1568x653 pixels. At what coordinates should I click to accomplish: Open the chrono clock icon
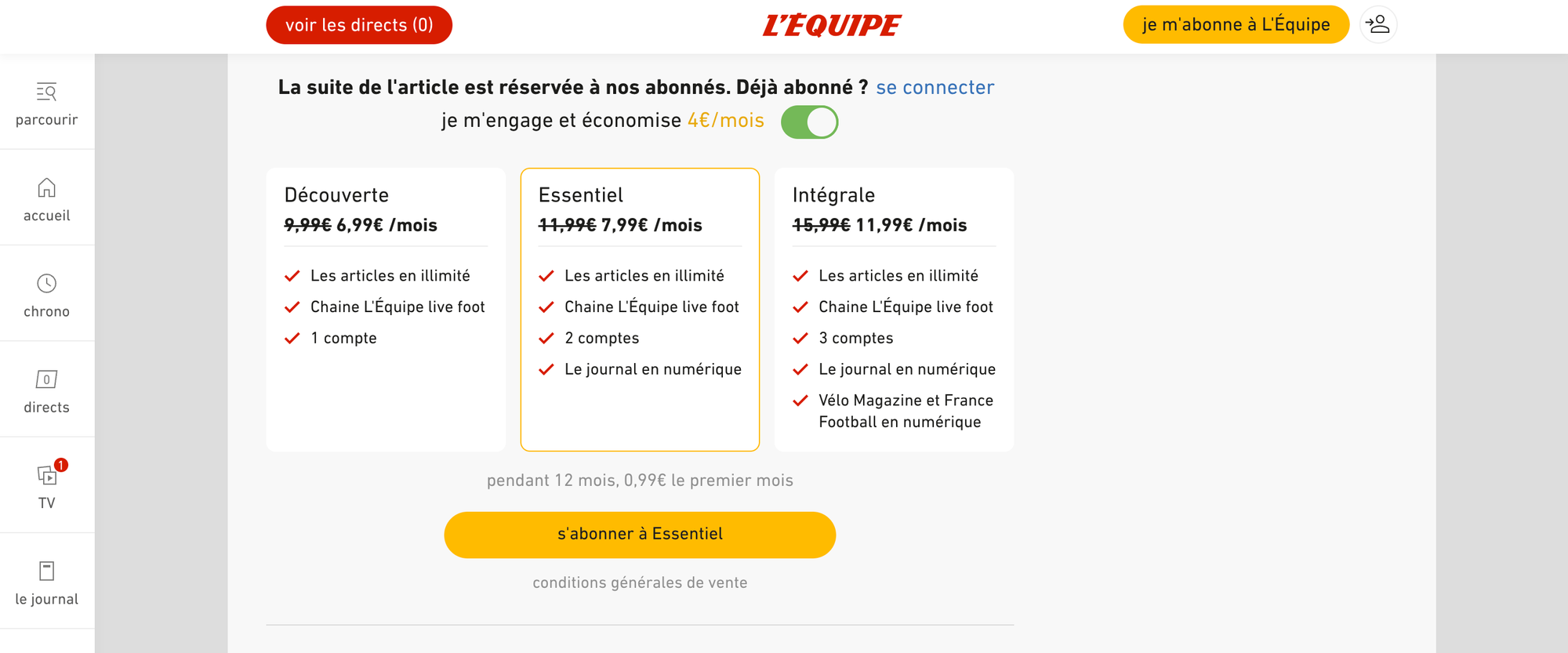[47, 283]
